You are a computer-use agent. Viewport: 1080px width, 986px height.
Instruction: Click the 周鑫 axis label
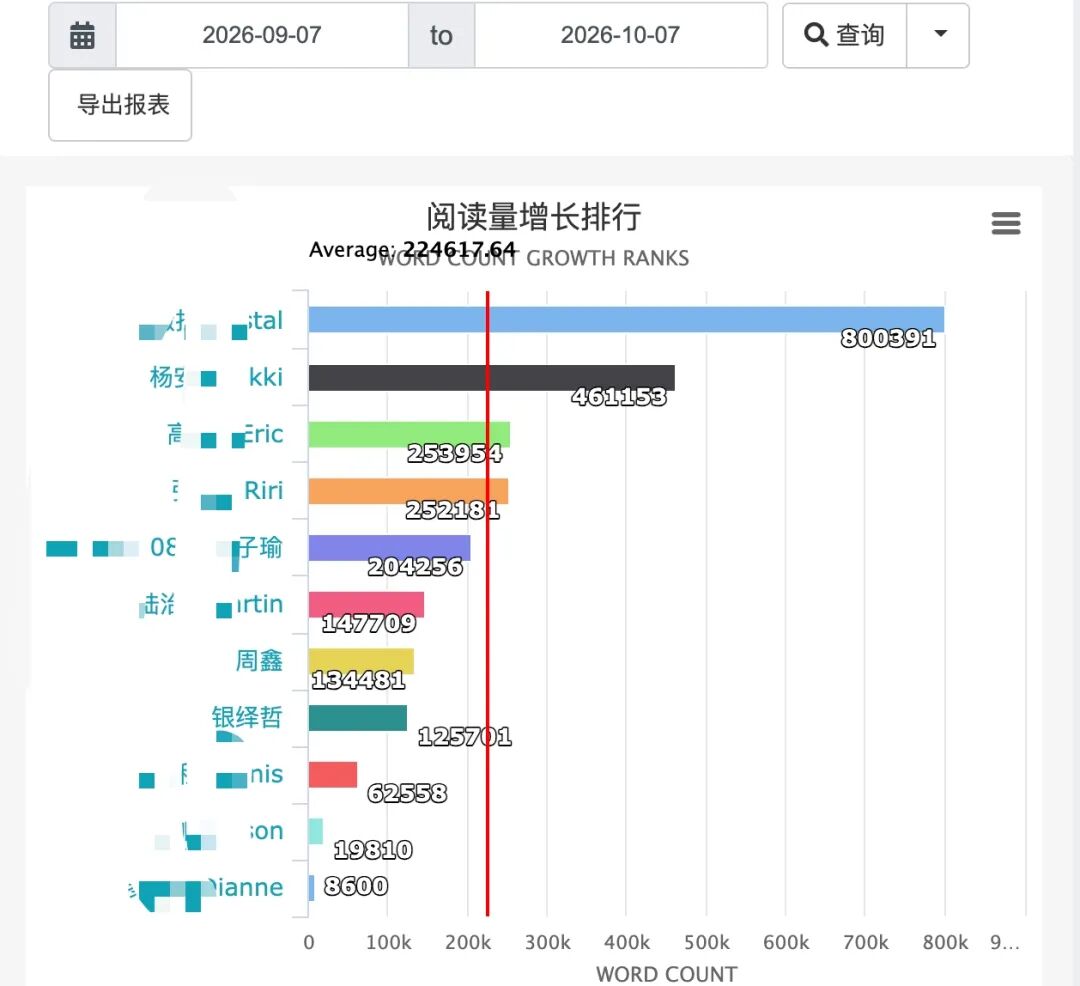tap(259, 660)
